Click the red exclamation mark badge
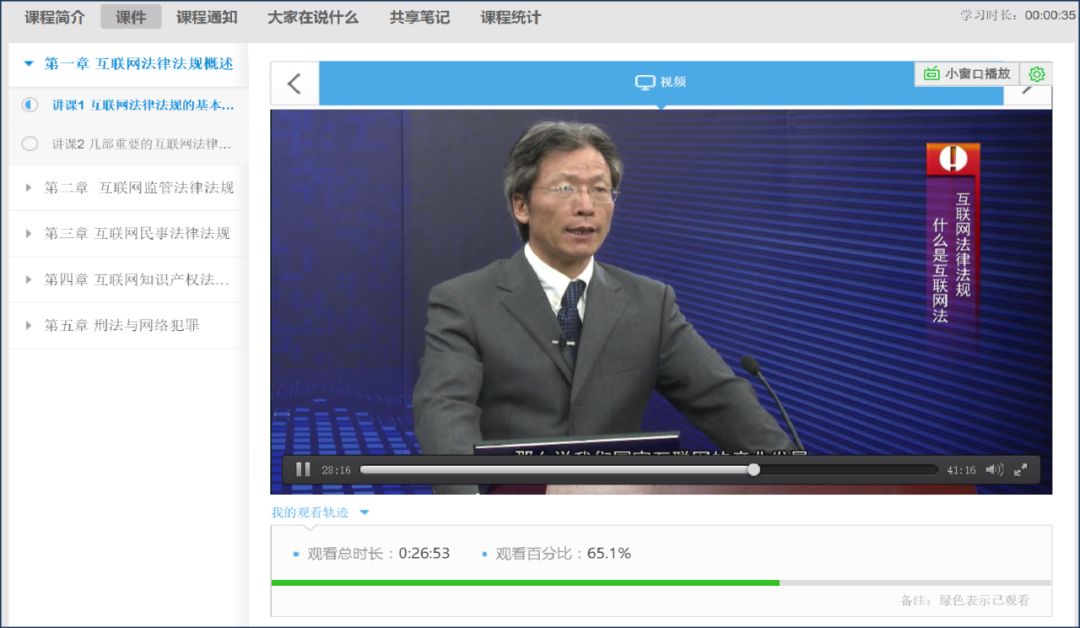Image resolution: width=1080 pixels, height=628 pixels. pyautogui.click(x=952, y=159)
